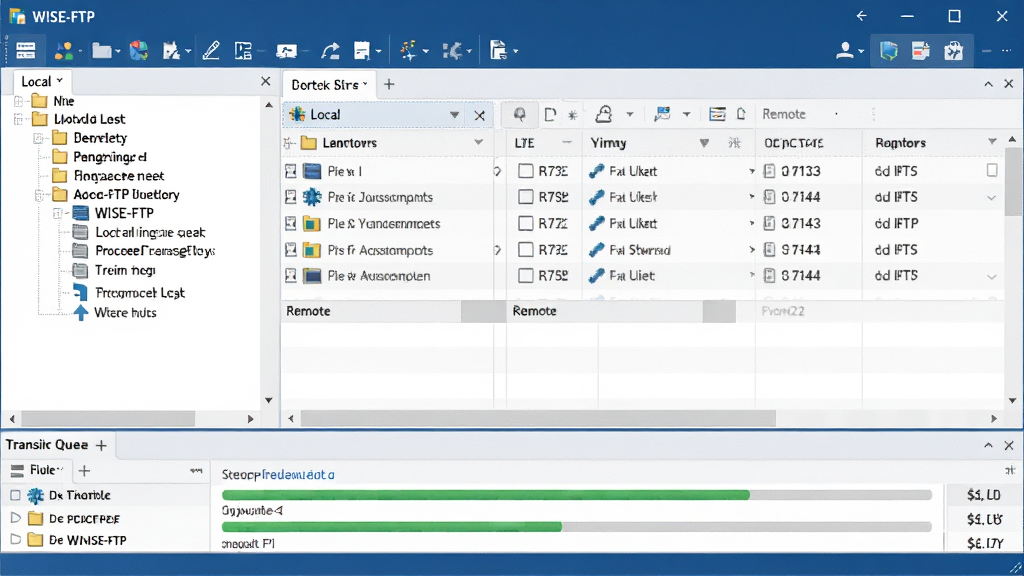The width and height of the screenshot is (1024, 576).
Task: Click the Steopp Fredeuntaot a link
Action: (278, 475)
